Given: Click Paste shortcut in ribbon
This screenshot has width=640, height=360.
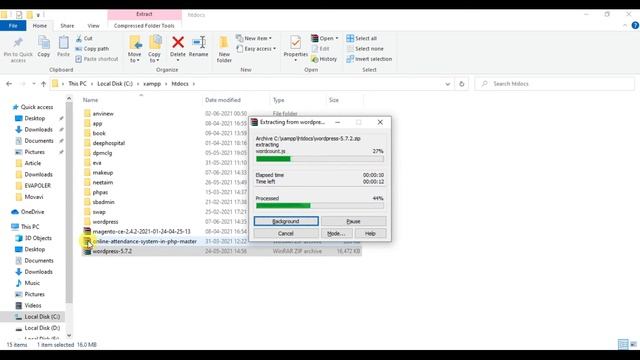Looking at the screenshot, I should pyautogui.click(x=97, y=59).
